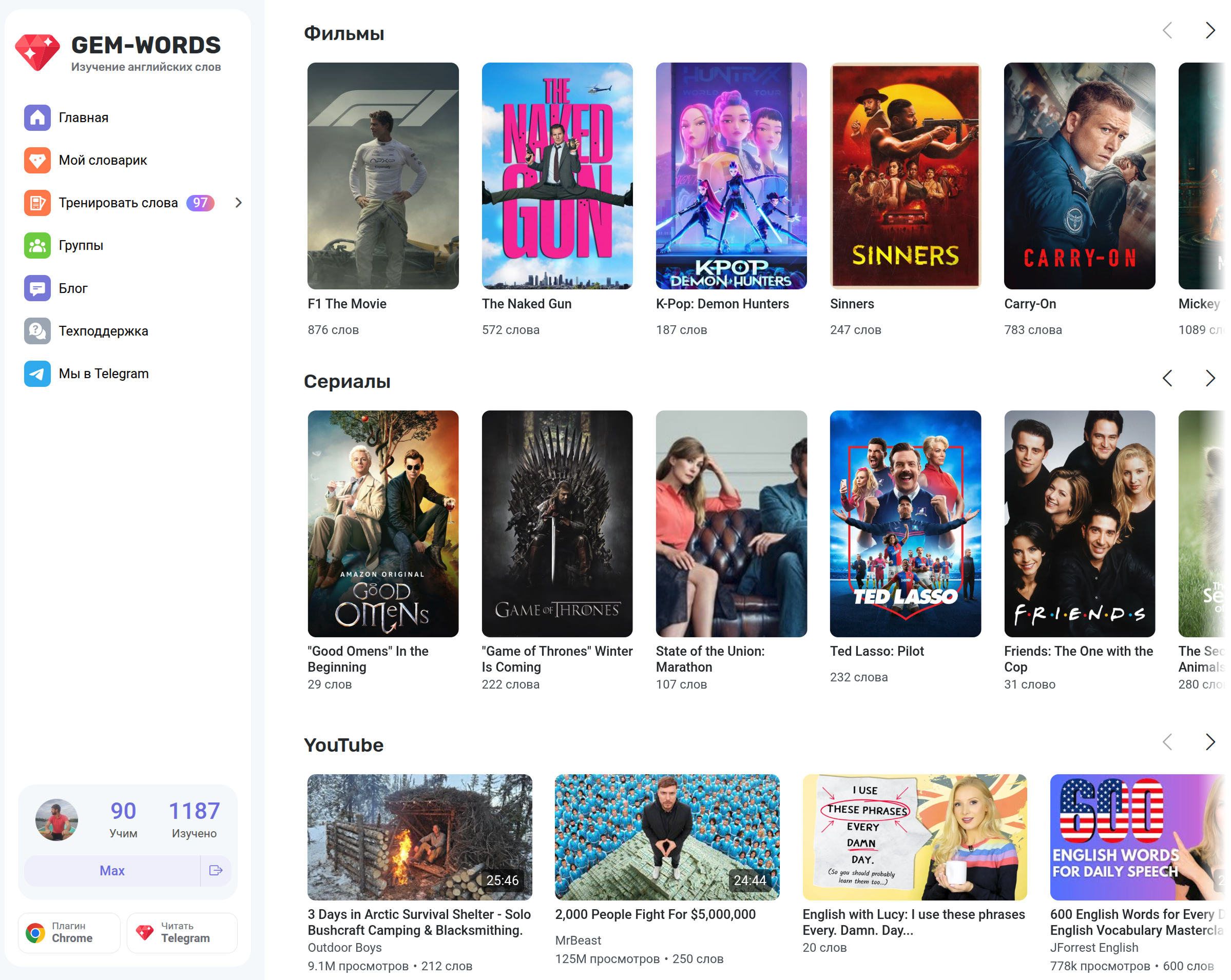Click the Chrome logo in the plugin button

pyautogui.click(x=35, y=933)
